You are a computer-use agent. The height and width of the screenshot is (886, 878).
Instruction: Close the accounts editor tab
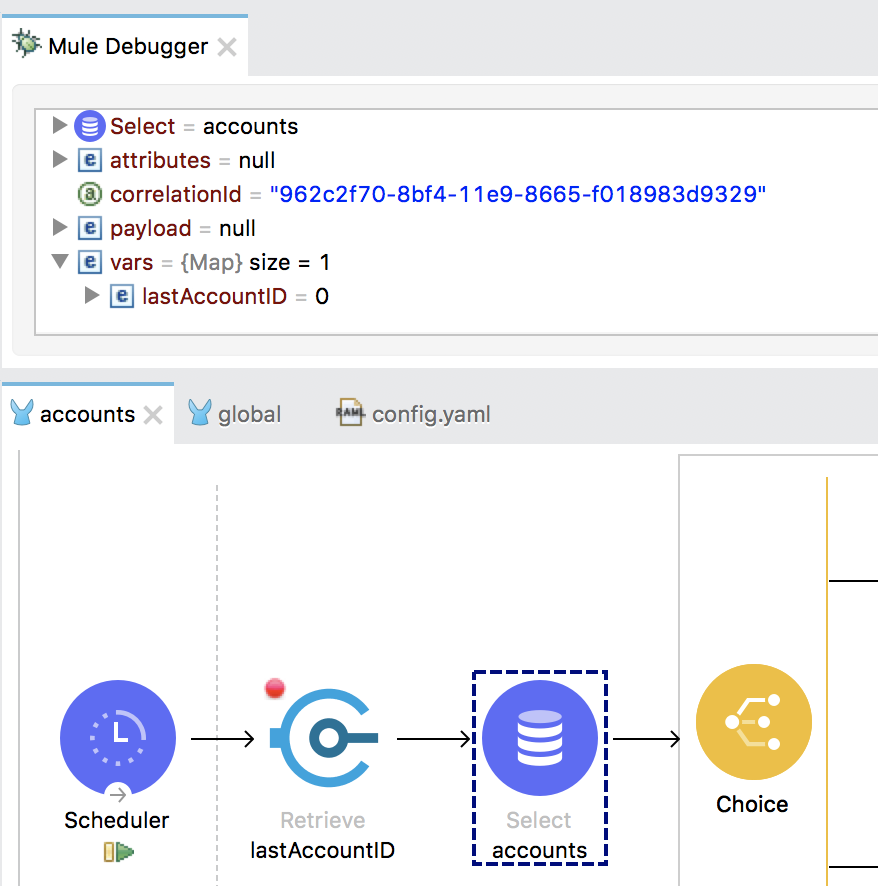[x=153, y=415]
